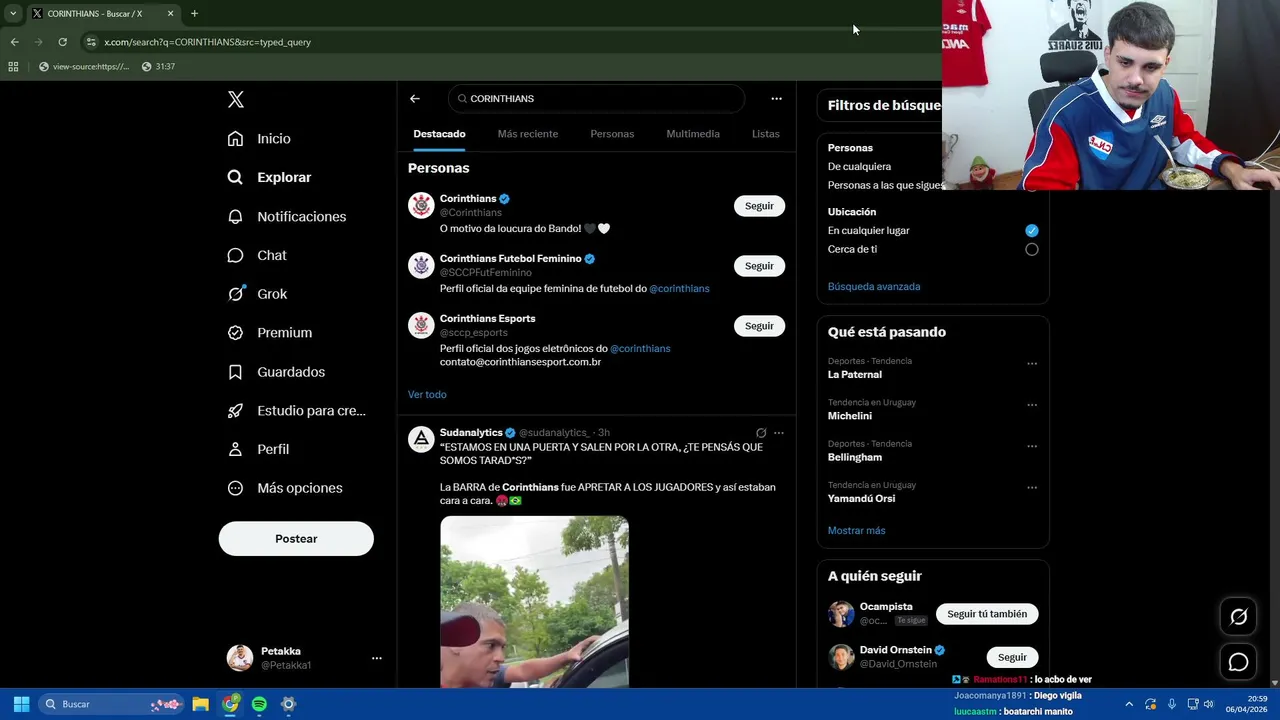Image resolution: width=1280 pixels, height=720 pixels.
Task: Click the CORINTHIANS search input field
Action: [597, 99]
